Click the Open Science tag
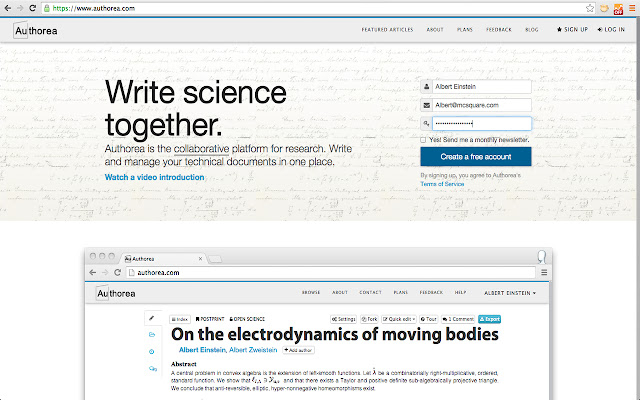The width and height of the screenshot is (640, 400). click(247, 319)
